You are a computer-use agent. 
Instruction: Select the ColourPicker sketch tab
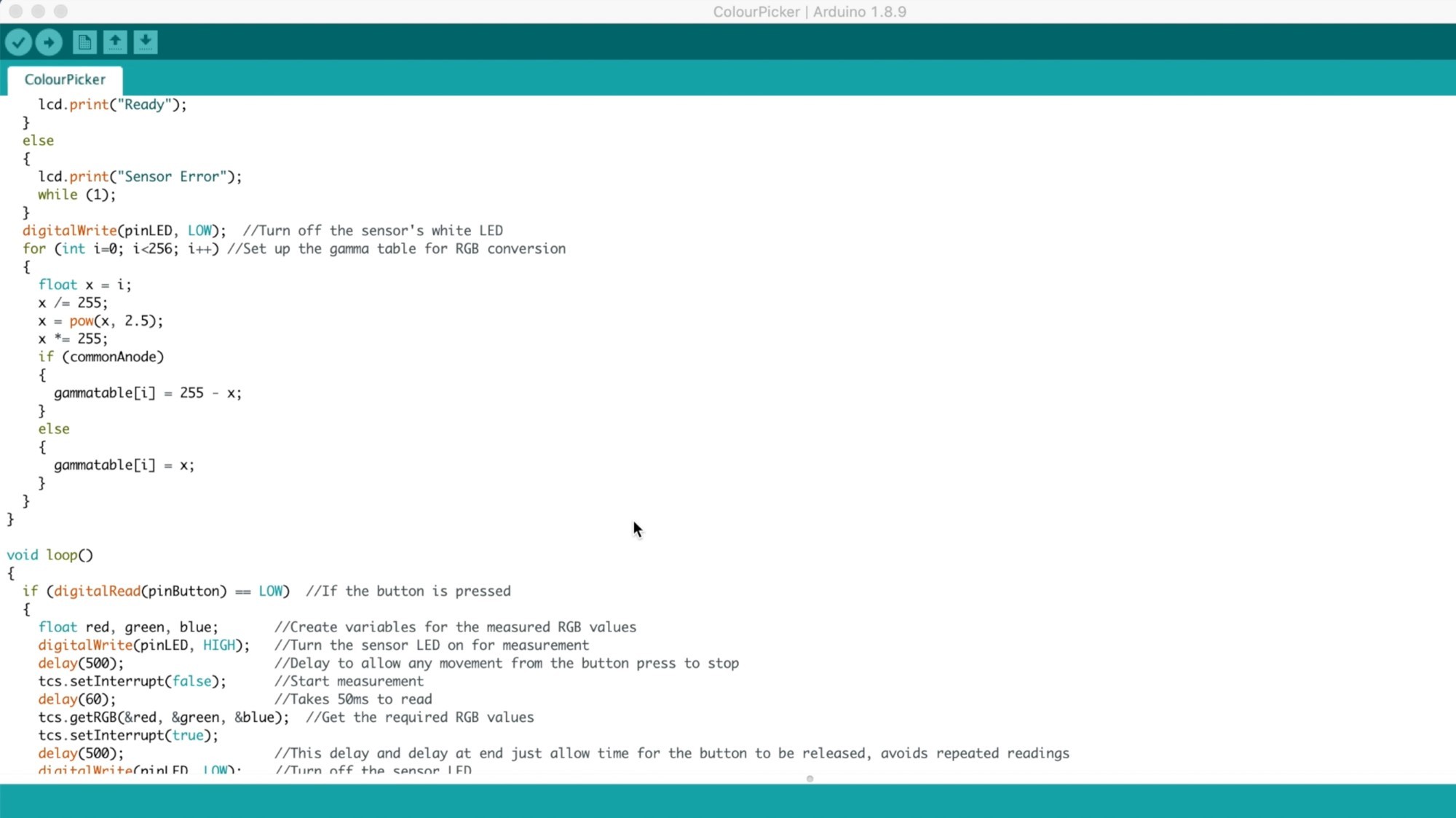click(x=64, y=79)
